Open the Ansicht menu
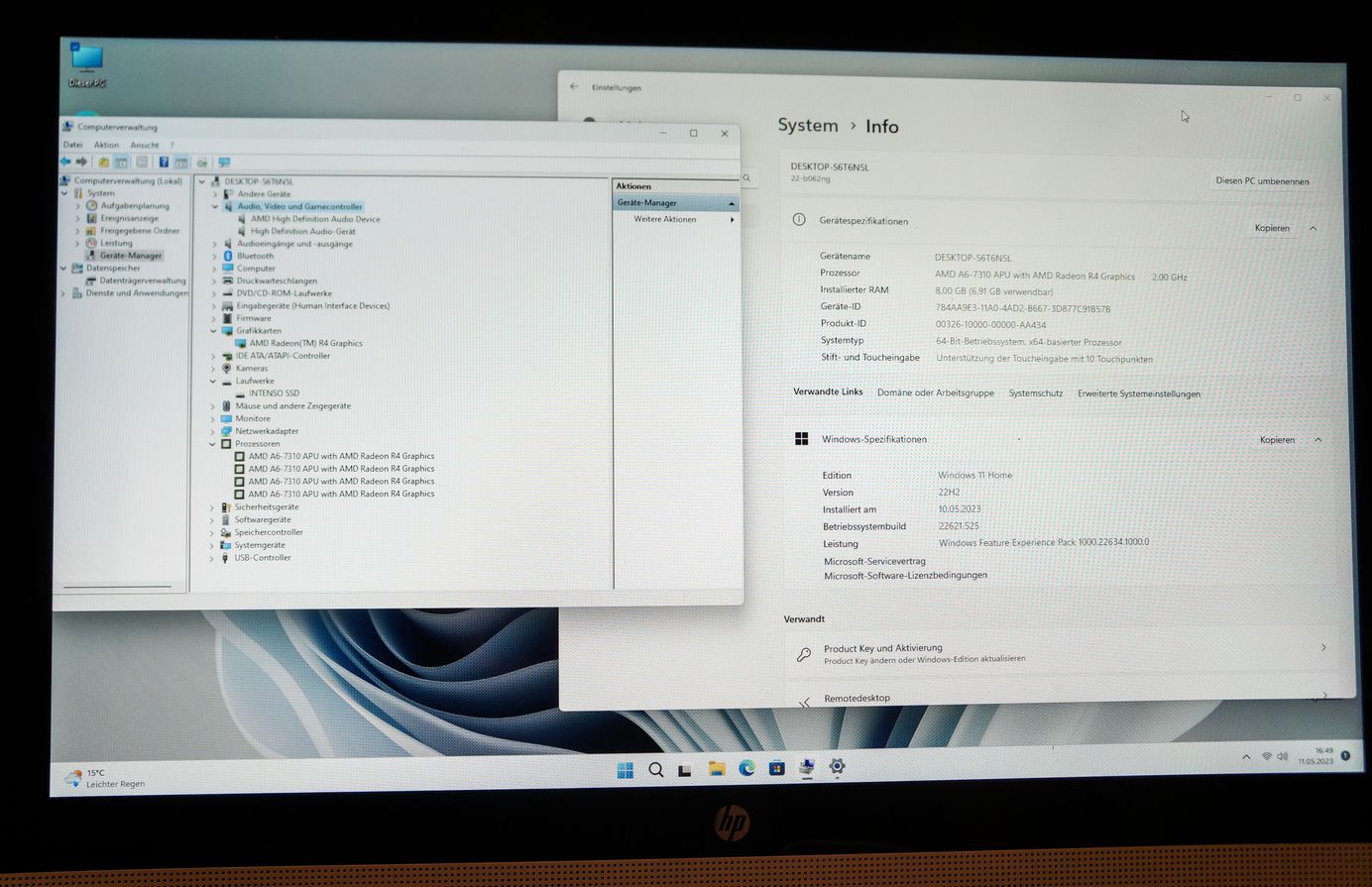This screenshot has height=887, width=1372. tap(145, 145)
